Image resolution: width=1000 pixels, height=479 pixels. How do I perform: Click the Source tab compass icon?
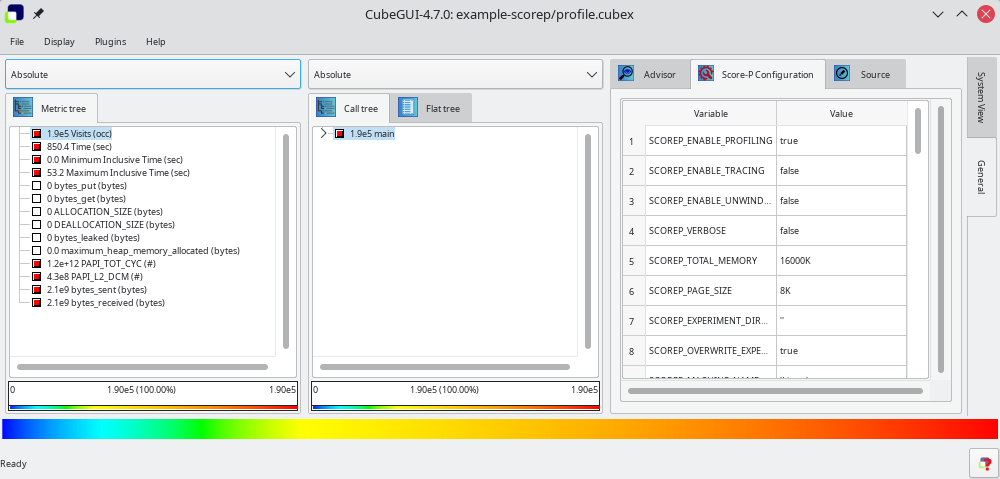coord(842,74)
